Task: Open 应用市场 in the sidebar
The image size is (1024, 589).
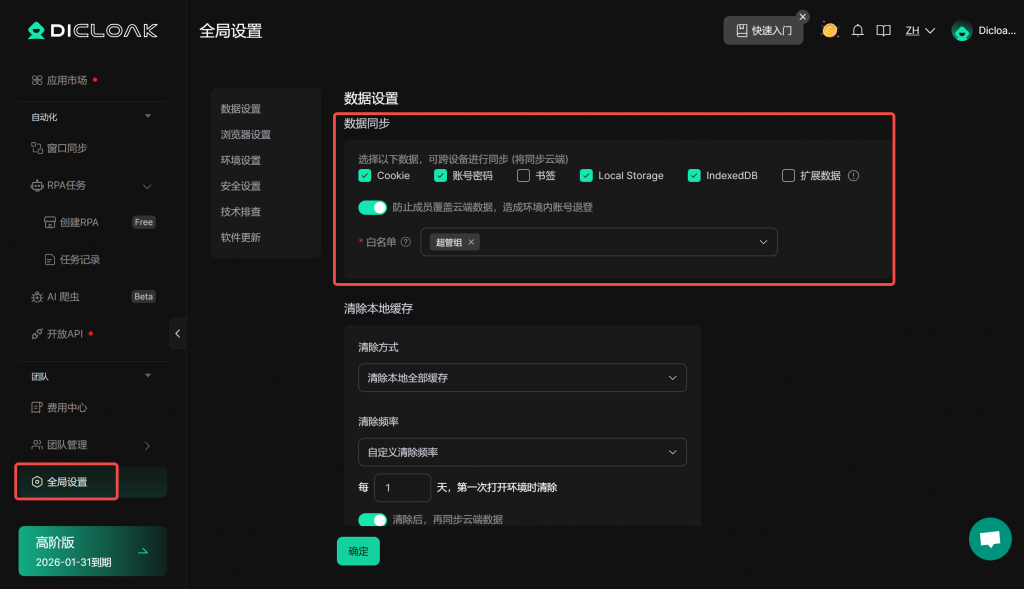Action: [x=66, y=80]
